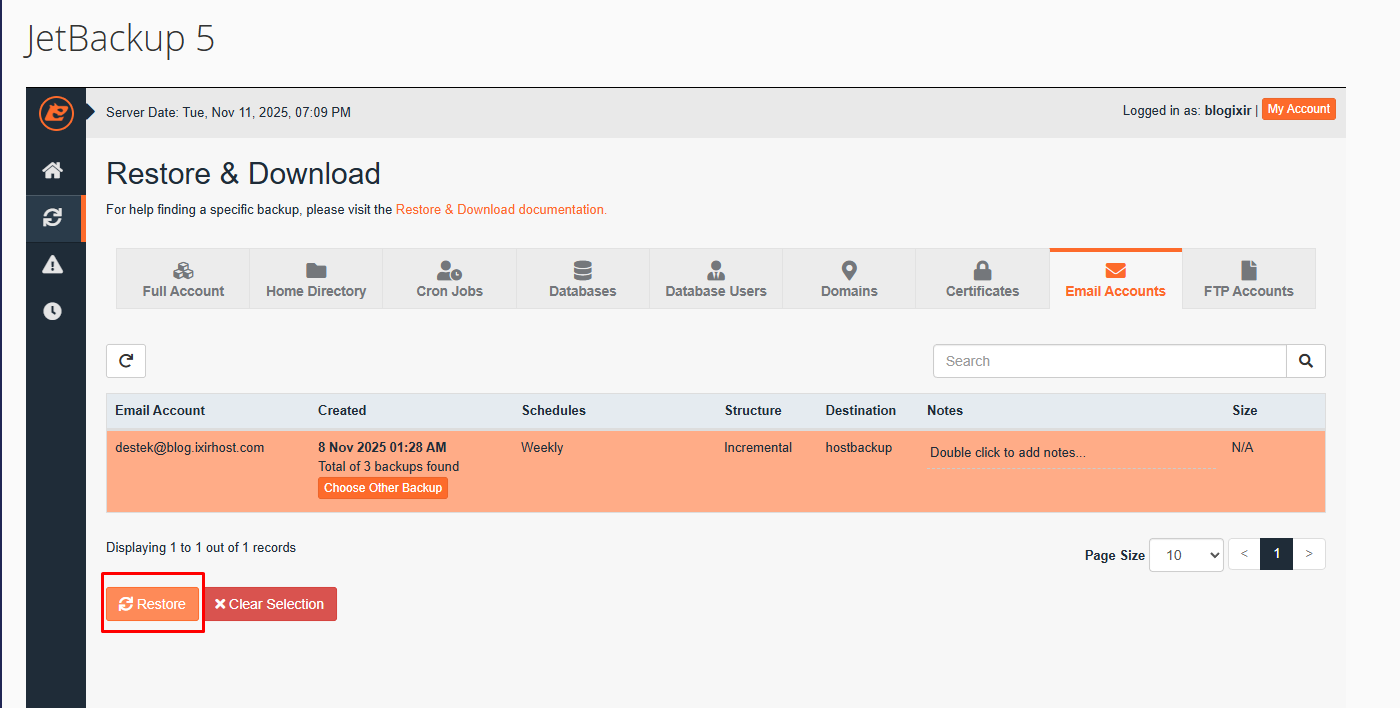Expand the Page Size dropdown
1400x708 pixels.
click(1186, 555)
